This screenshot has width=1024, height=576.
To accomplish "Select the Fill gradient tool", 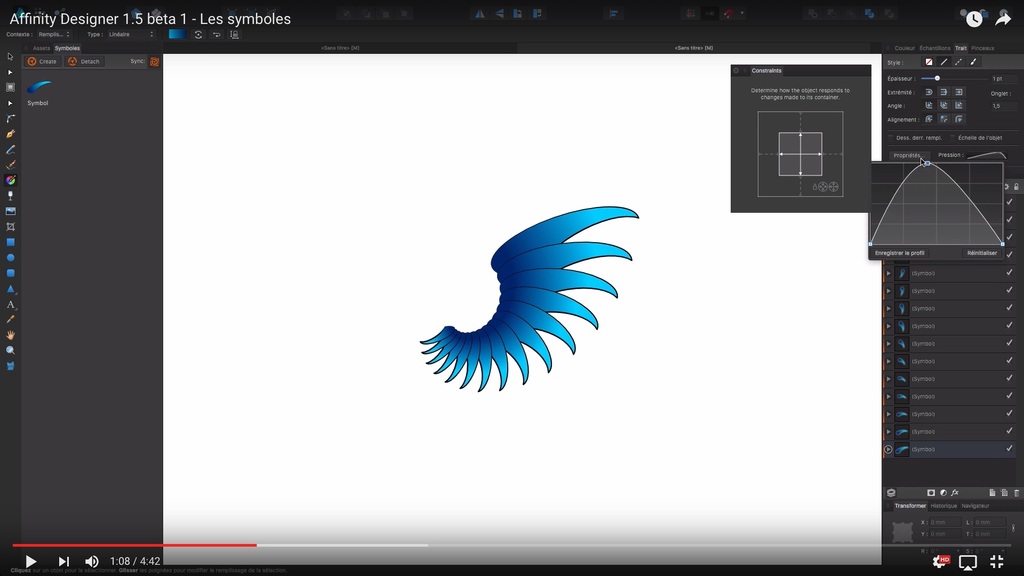I will click(x=10, y=180).
